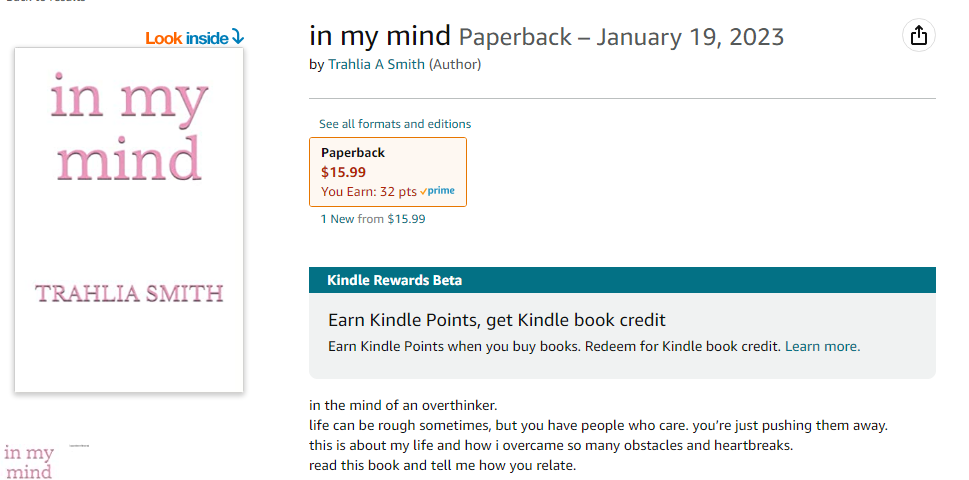Click the book title in my mind heading
969x480 pixels.
click(380, 36)
